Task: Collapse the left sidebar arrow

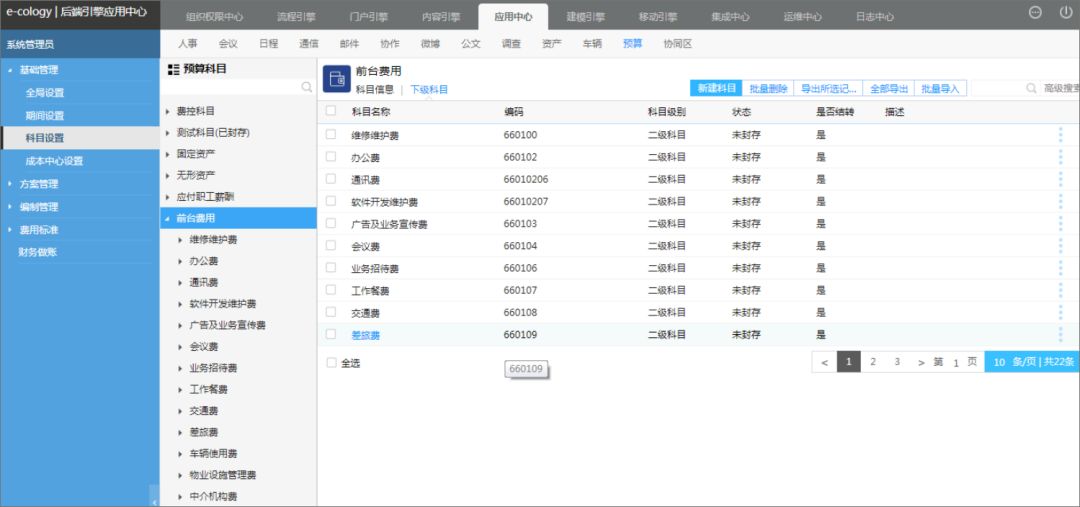Action: tap(154, 501)
